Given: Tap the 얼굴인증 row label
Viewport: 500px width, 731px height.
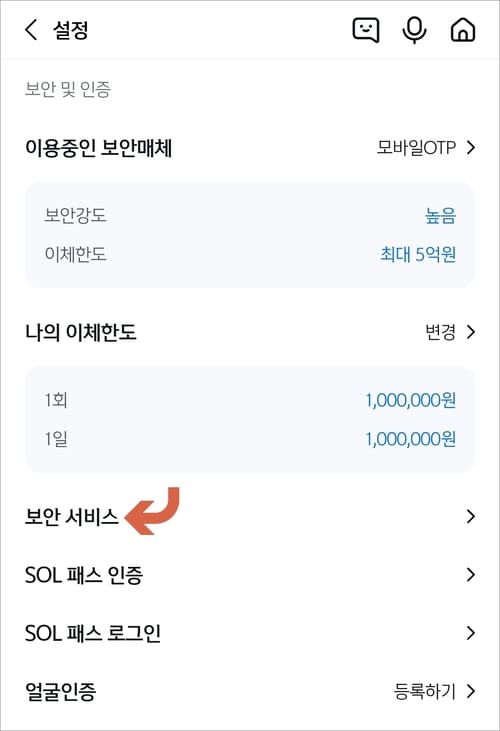Looking at the screenshot, I should coord(61,691).
